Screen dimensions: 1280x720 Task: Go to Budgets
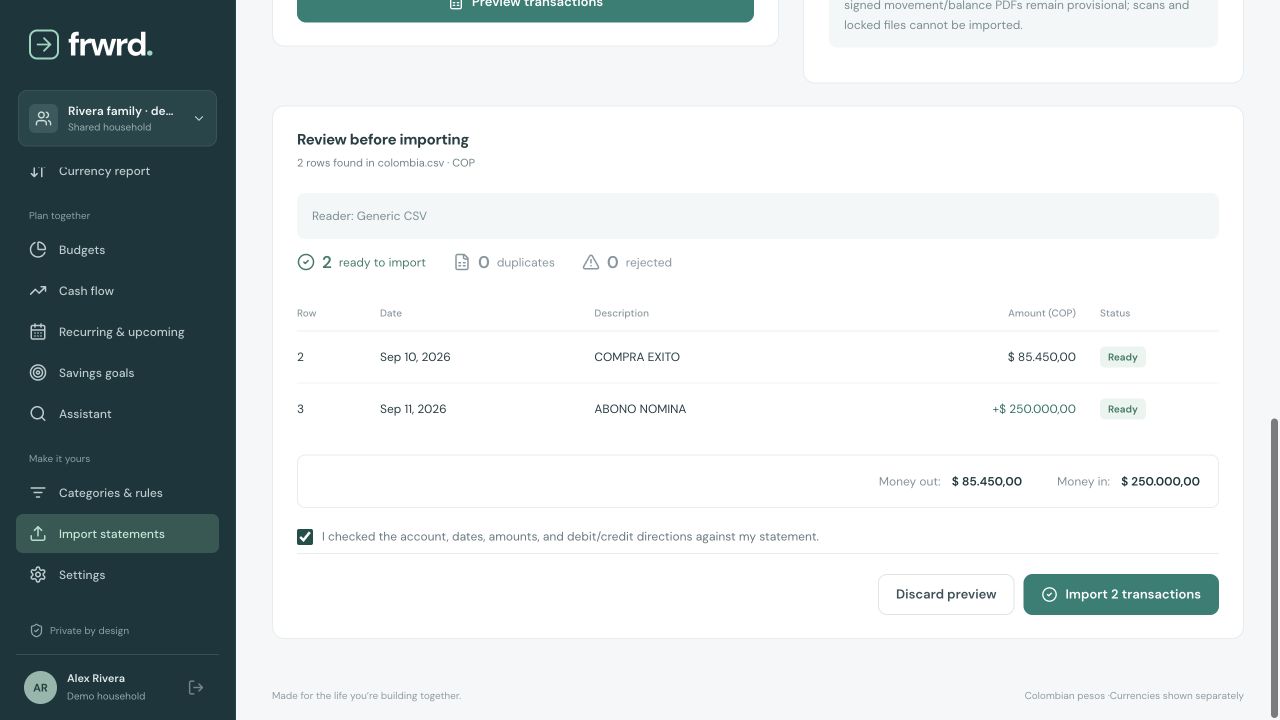tap(117, 250)
